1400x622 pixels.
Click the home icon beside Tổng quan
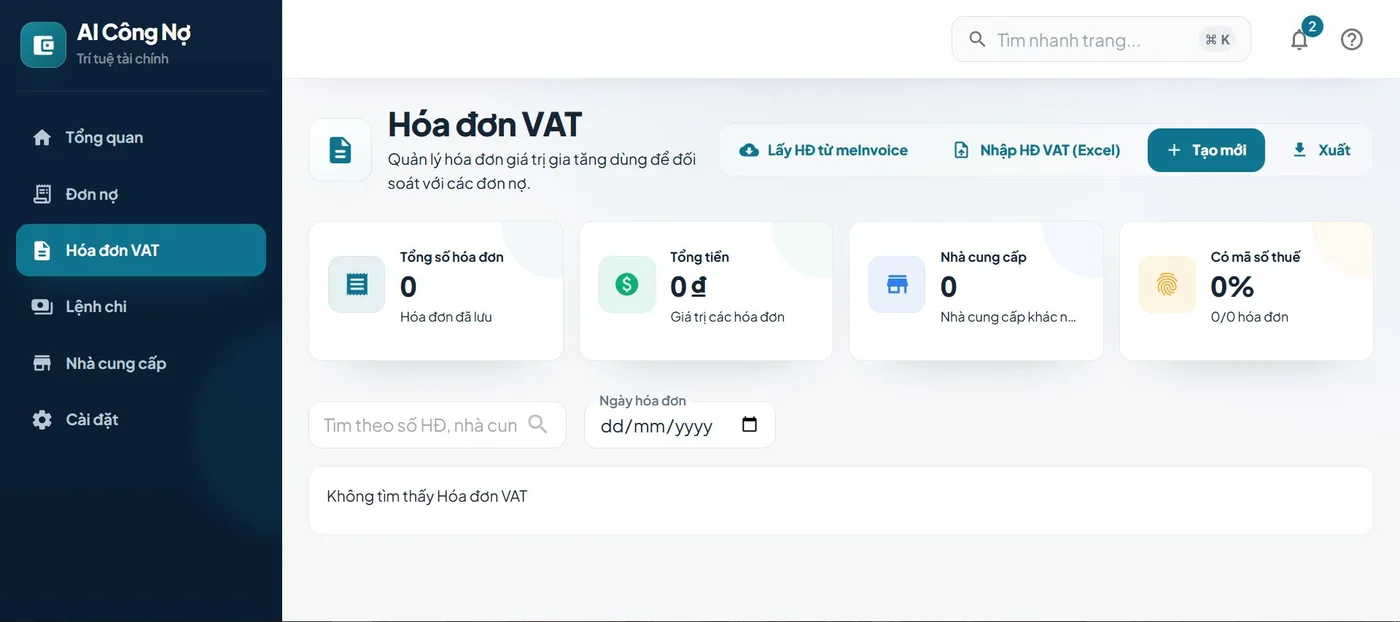tap(42, 138)
